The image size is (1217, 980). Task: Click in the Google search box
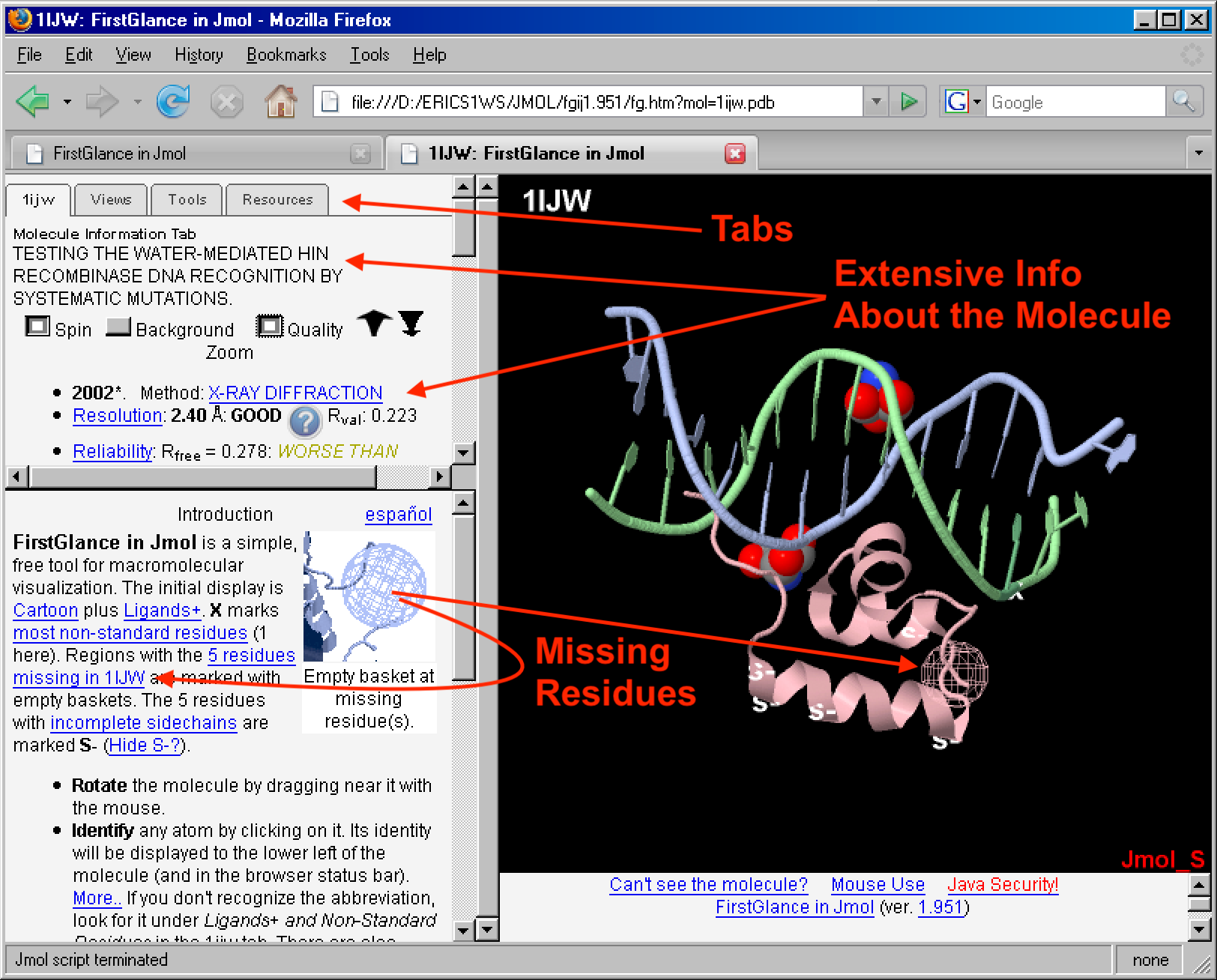click(x=1075, y=102)
